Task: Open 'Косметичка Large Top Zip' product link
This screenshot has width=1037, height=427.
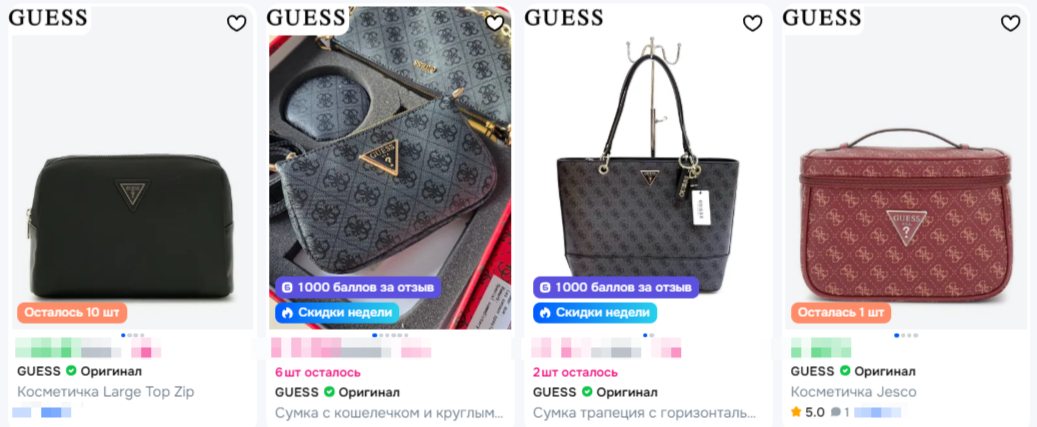Action: coord(106,392)
